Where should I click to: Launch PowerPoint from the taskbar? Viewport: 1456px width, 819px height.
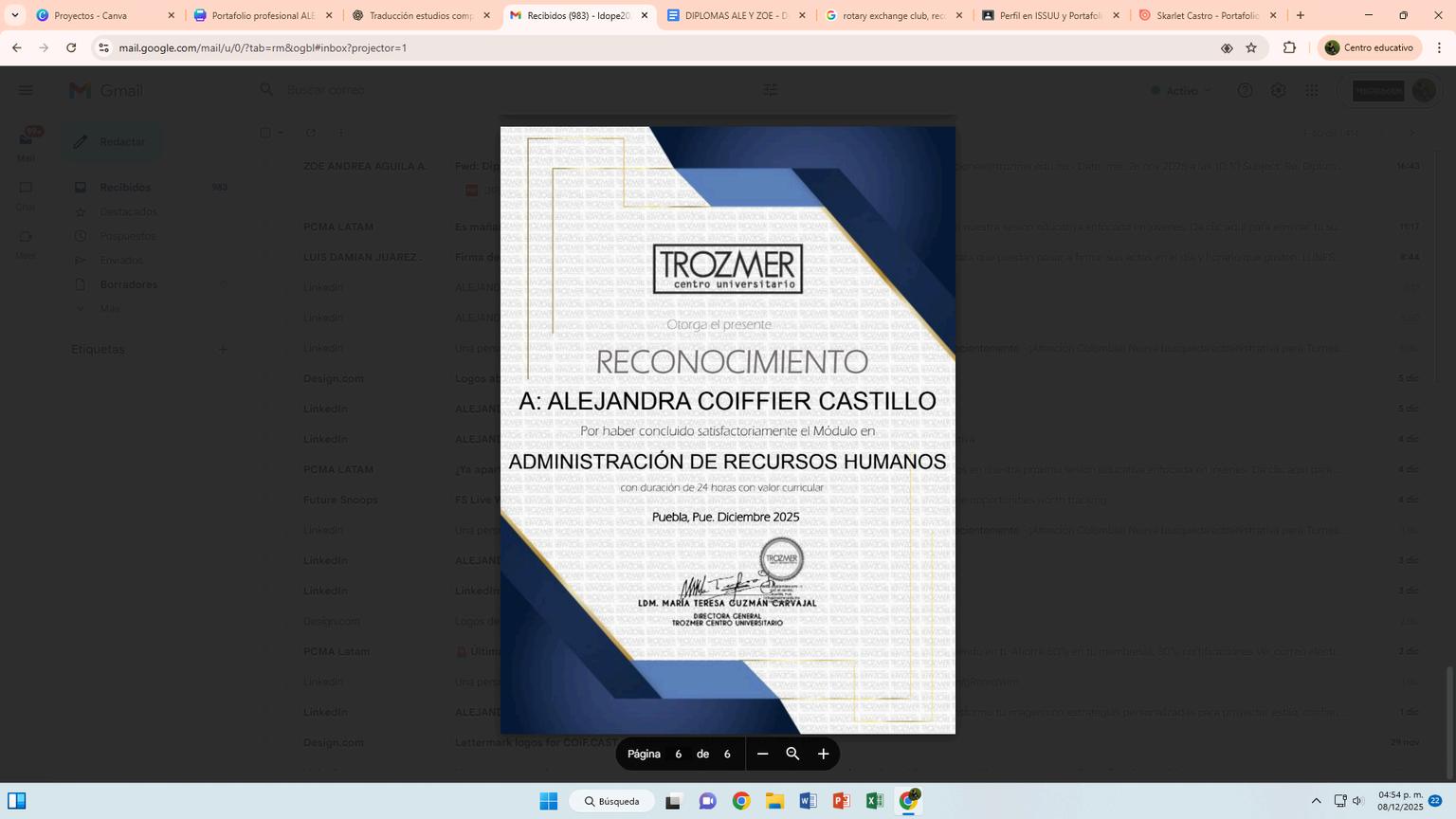coord(841,801)
